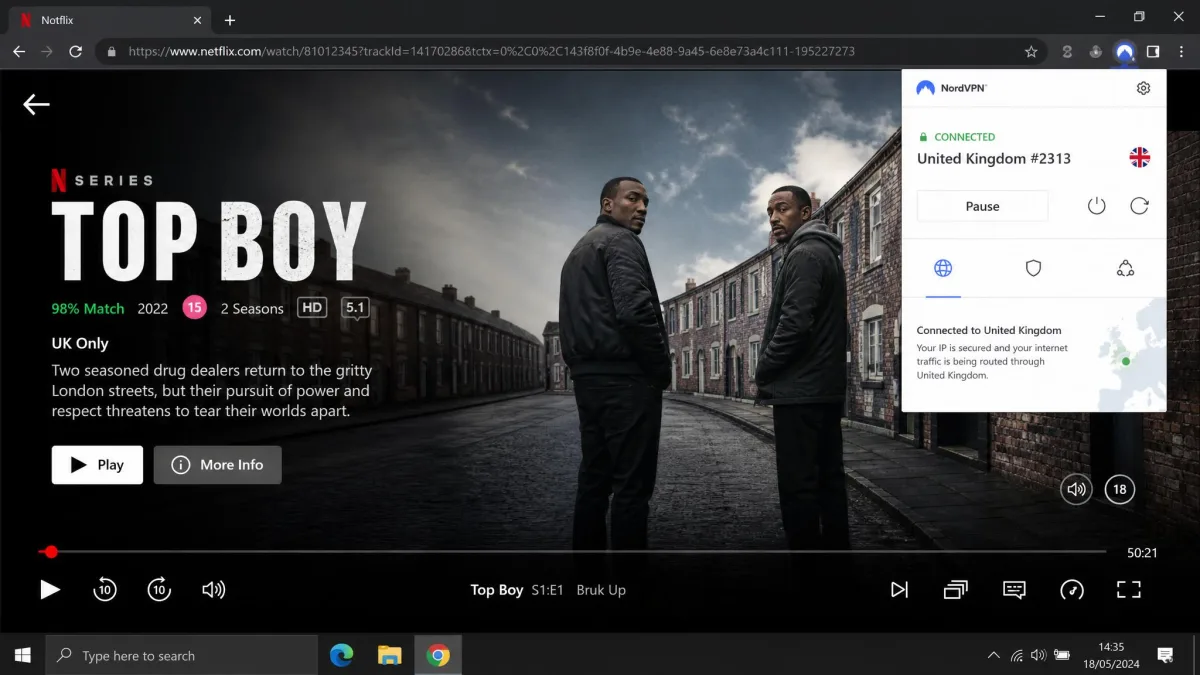1200x675 pixels.
Task: Open the taskbar clock and date
Action: (x=1111, y=655)
